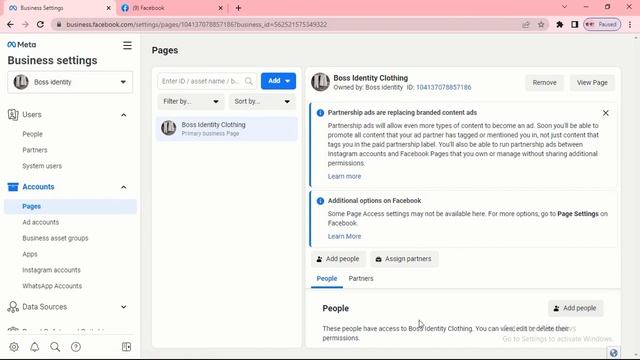Click the Data Sources icon
The image size is (640, 360).
13,307
